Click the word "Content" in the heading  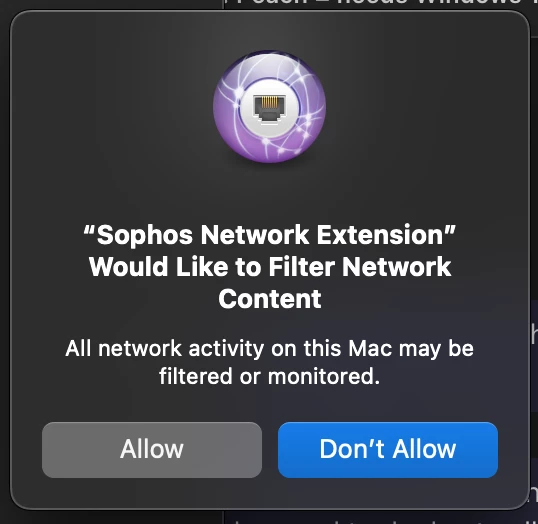click(x=270, y=299)
